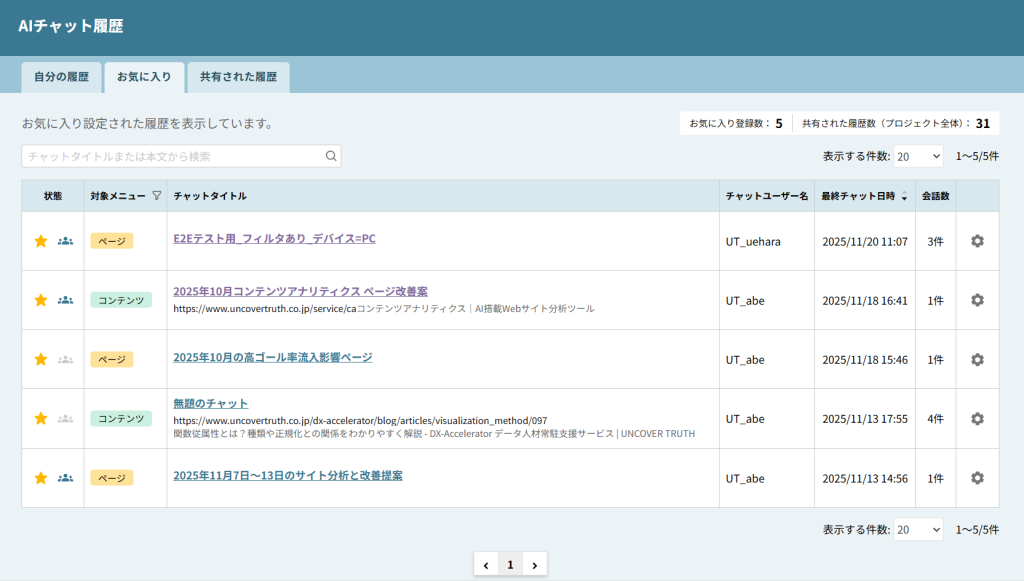
Task: Click the chat title search field
Action: pos(175,156)
